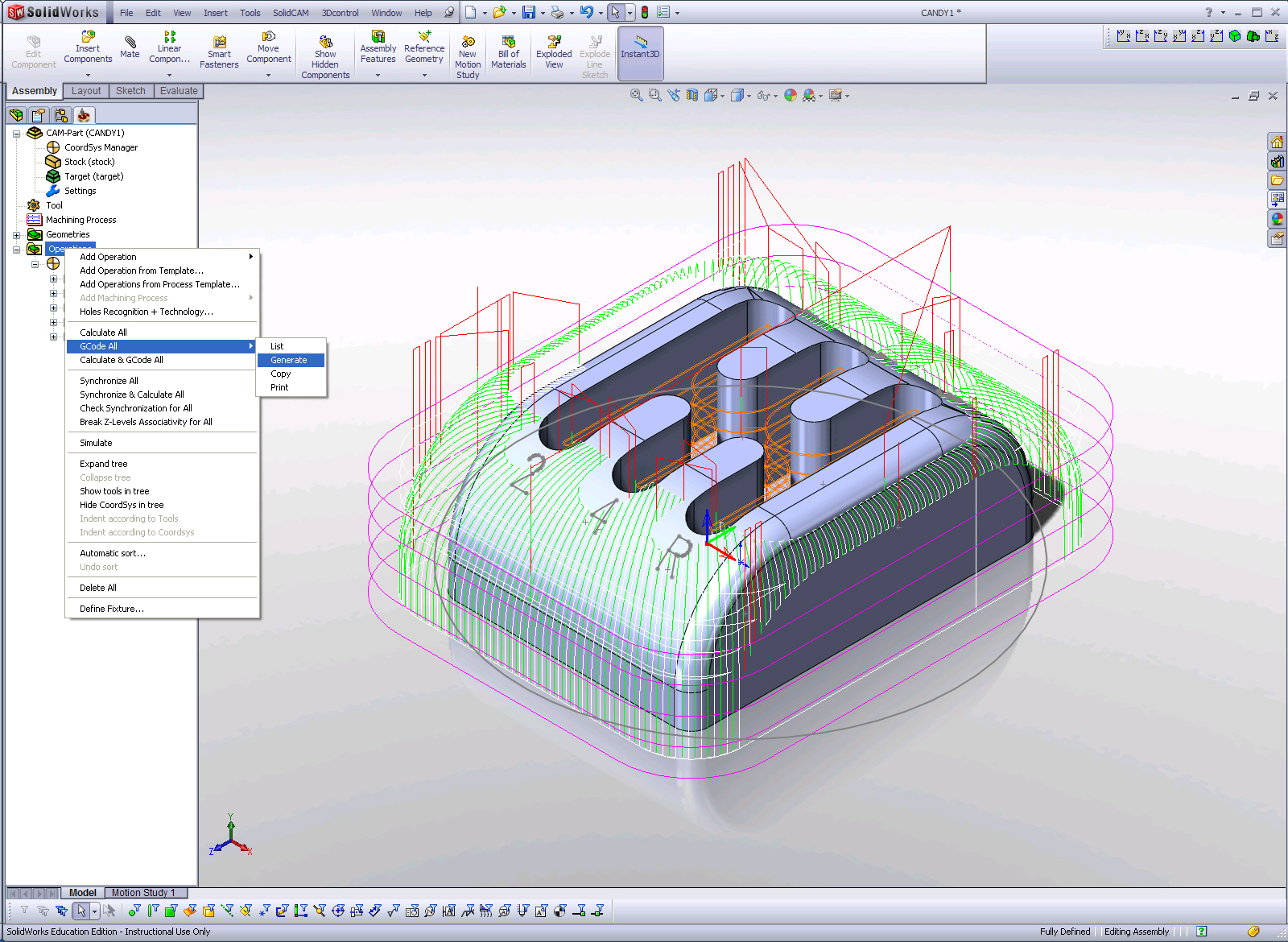Expand the Geometries tree node
Image resolution: width=1288 pixels, height=942 pixels.
click(x=16, y=235)
